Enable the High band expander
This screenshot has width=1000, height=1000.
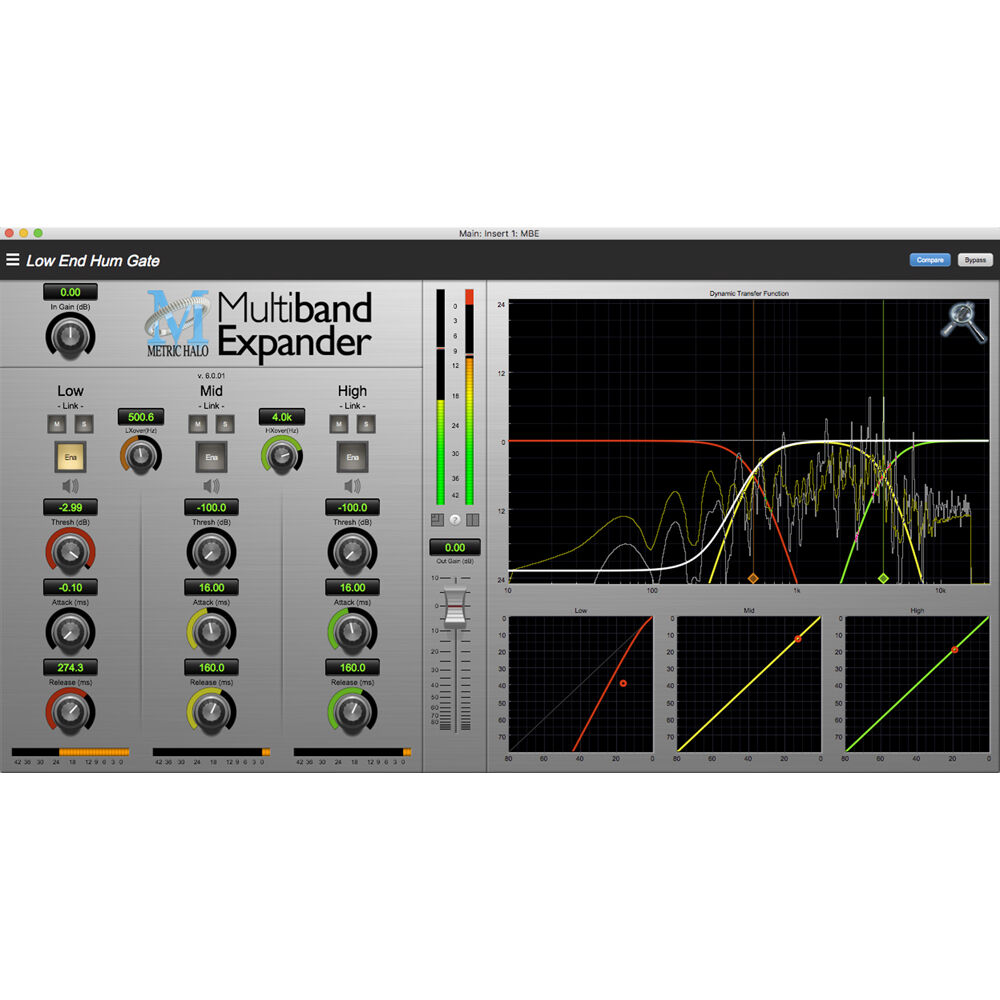coord(352,457)
